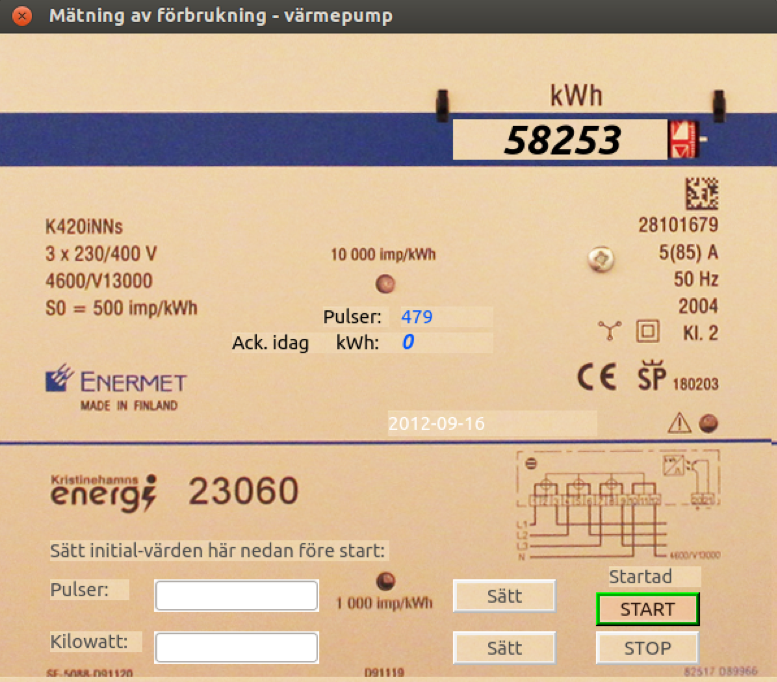Focus the Kilowatt initial value input field

coord(236,648)
